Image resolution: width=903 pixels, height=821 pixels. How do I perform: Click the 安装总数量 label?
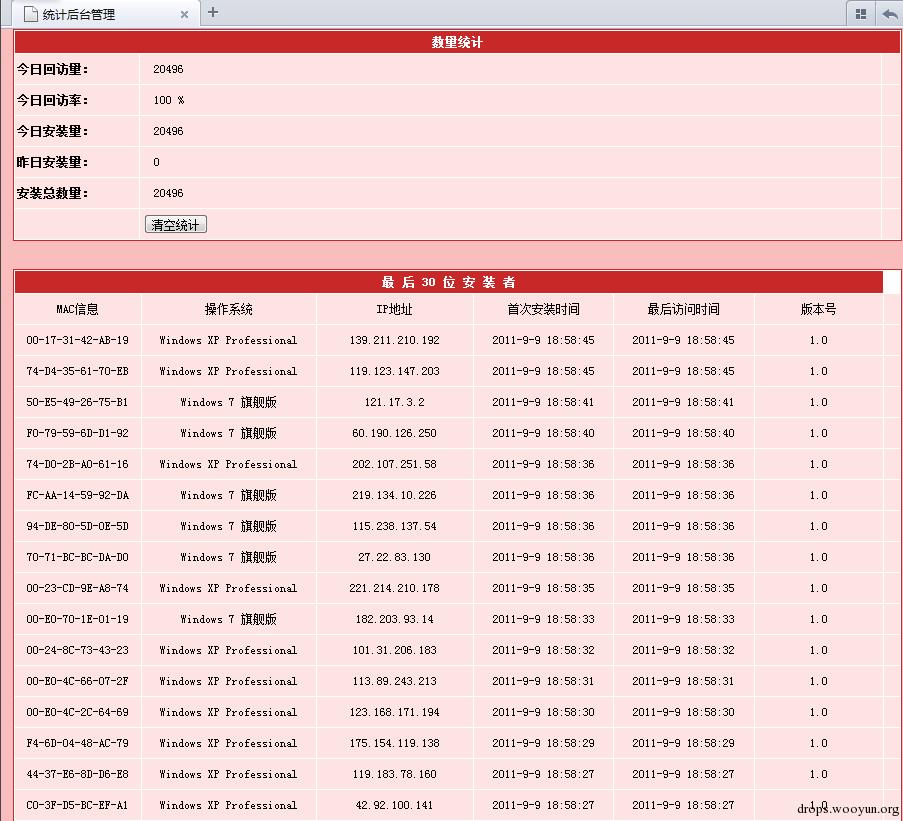(x=52, y=193)
